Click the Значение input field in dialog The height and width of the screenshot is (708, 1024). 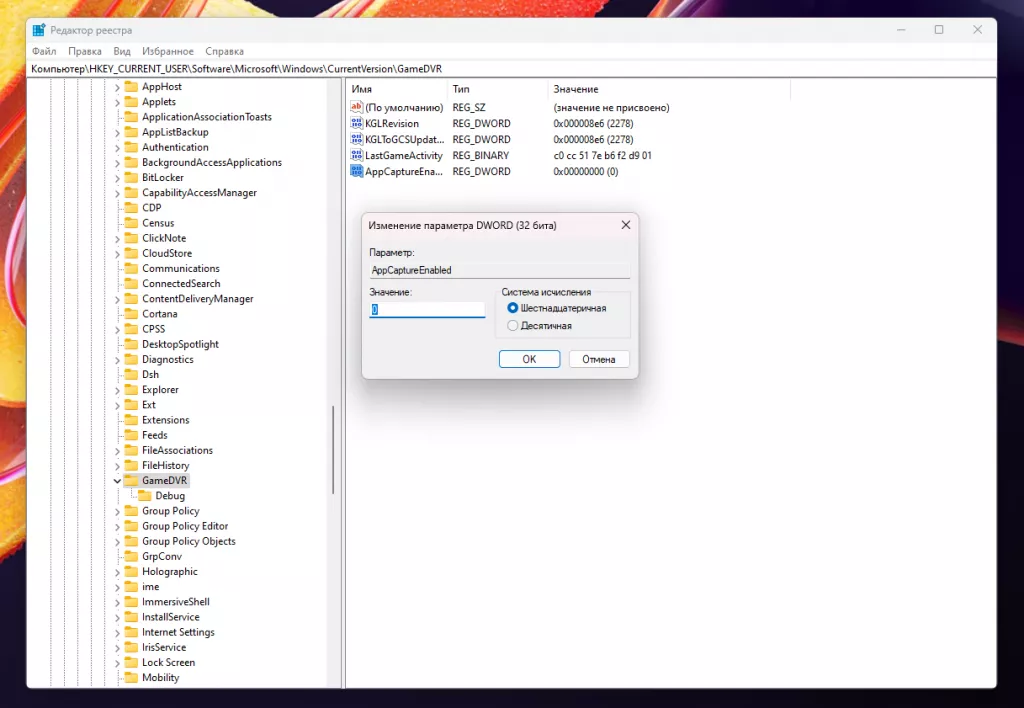427,310
